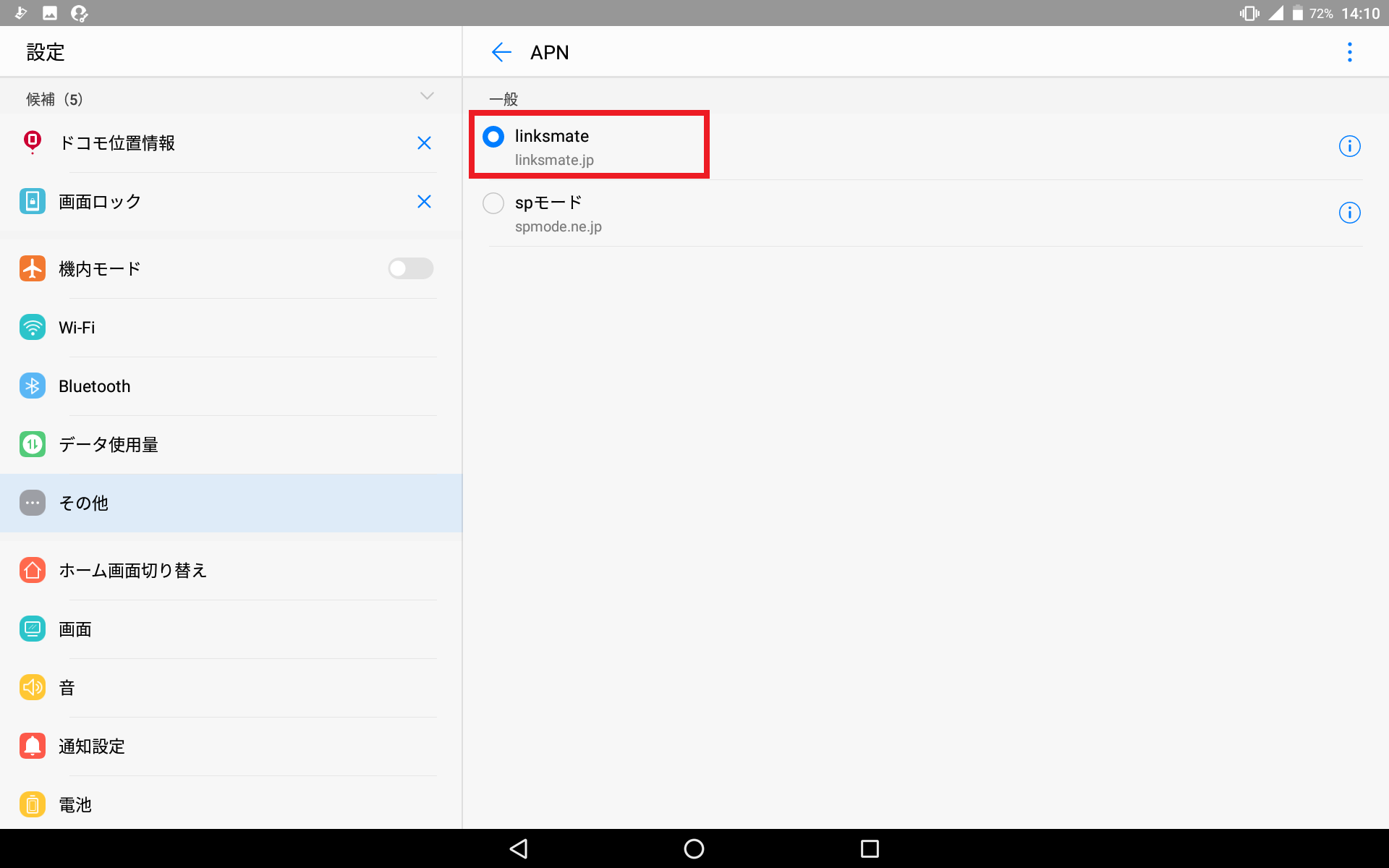1389x868 pixels.
Task: Open the three-dot overflow menu
Action: point(1349,52)
